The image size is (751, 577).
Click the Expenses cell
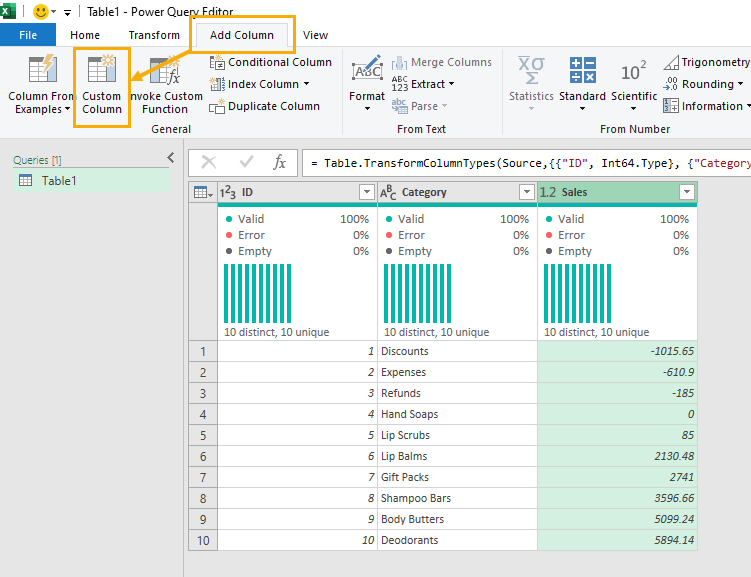tap(457, 373)
